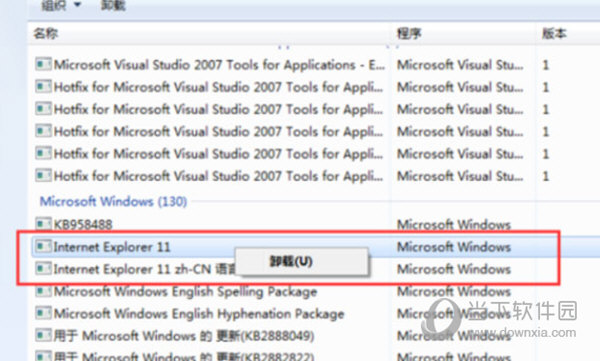Click the program cell of the English Spelling Package row
Screen dimensions: 600x361
pos(454,291)
